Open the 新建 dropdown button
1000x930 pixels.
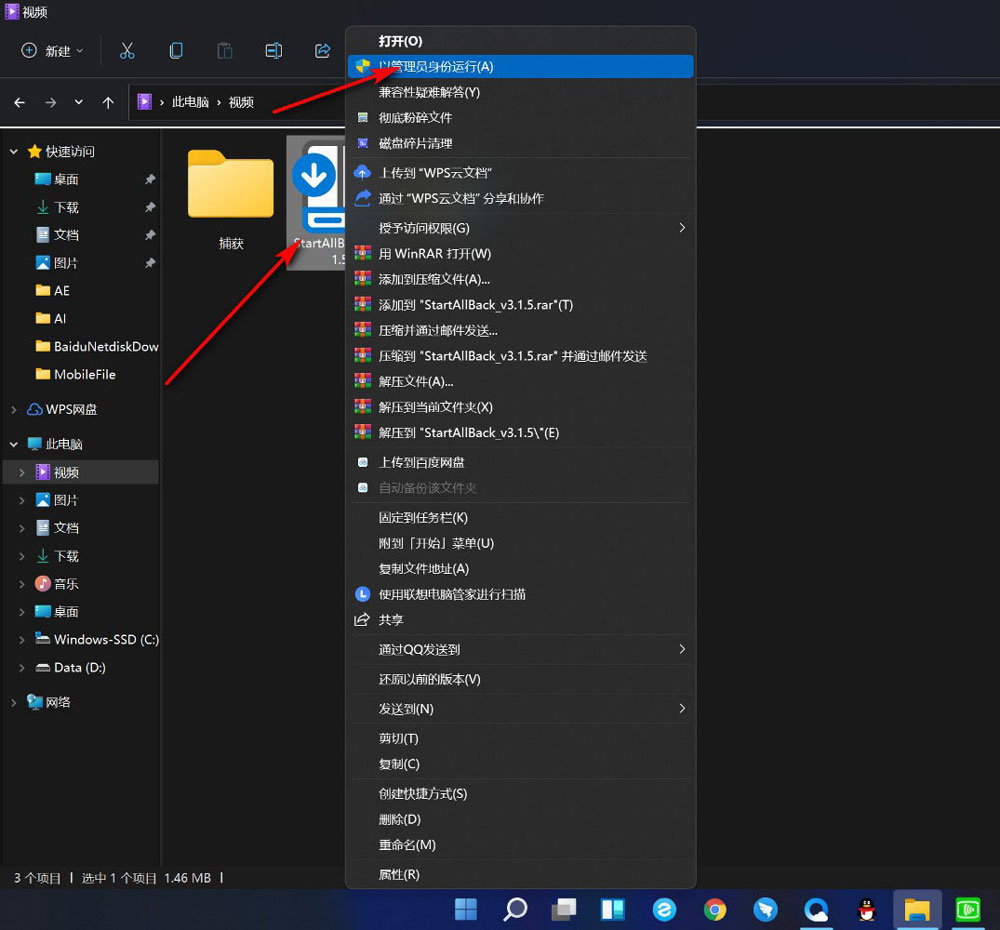[53, 51]
